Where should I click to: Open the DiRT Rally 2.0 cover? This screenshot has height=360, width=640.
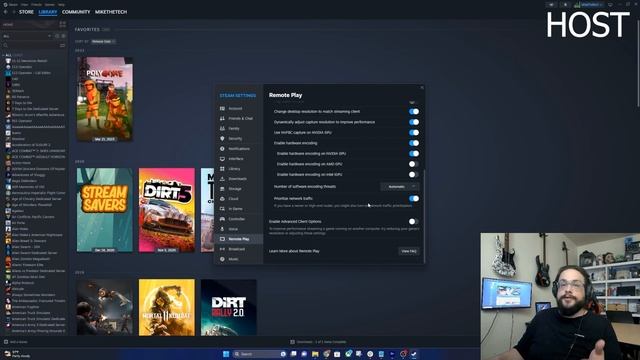(x=229, y=308)
